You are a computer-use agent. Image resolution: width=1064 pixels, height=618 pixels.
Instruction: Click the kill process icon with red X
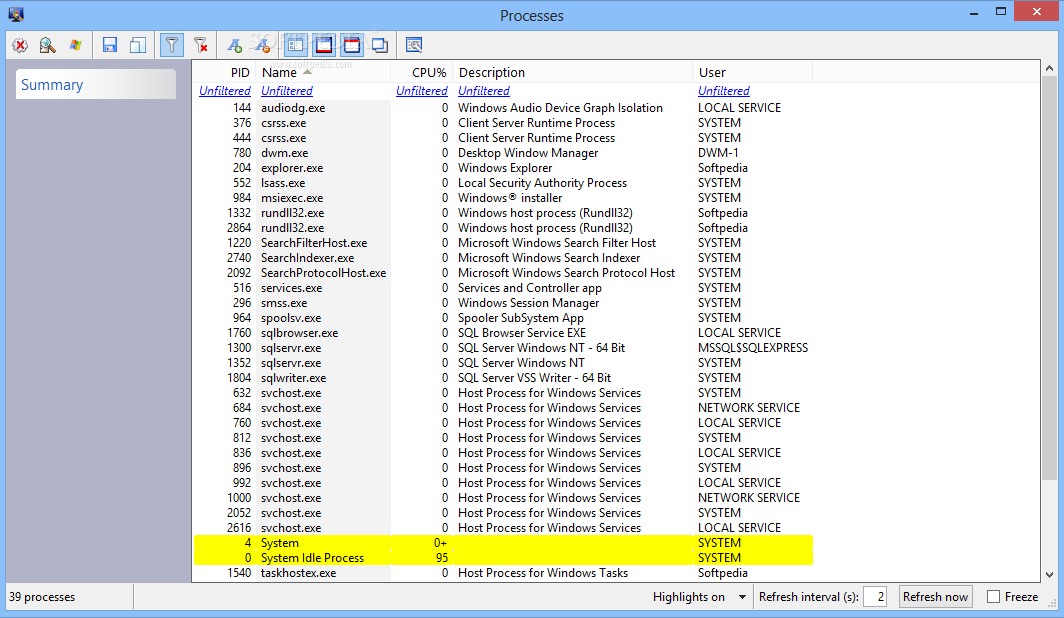pyautogui.click(x=20, y=45)
